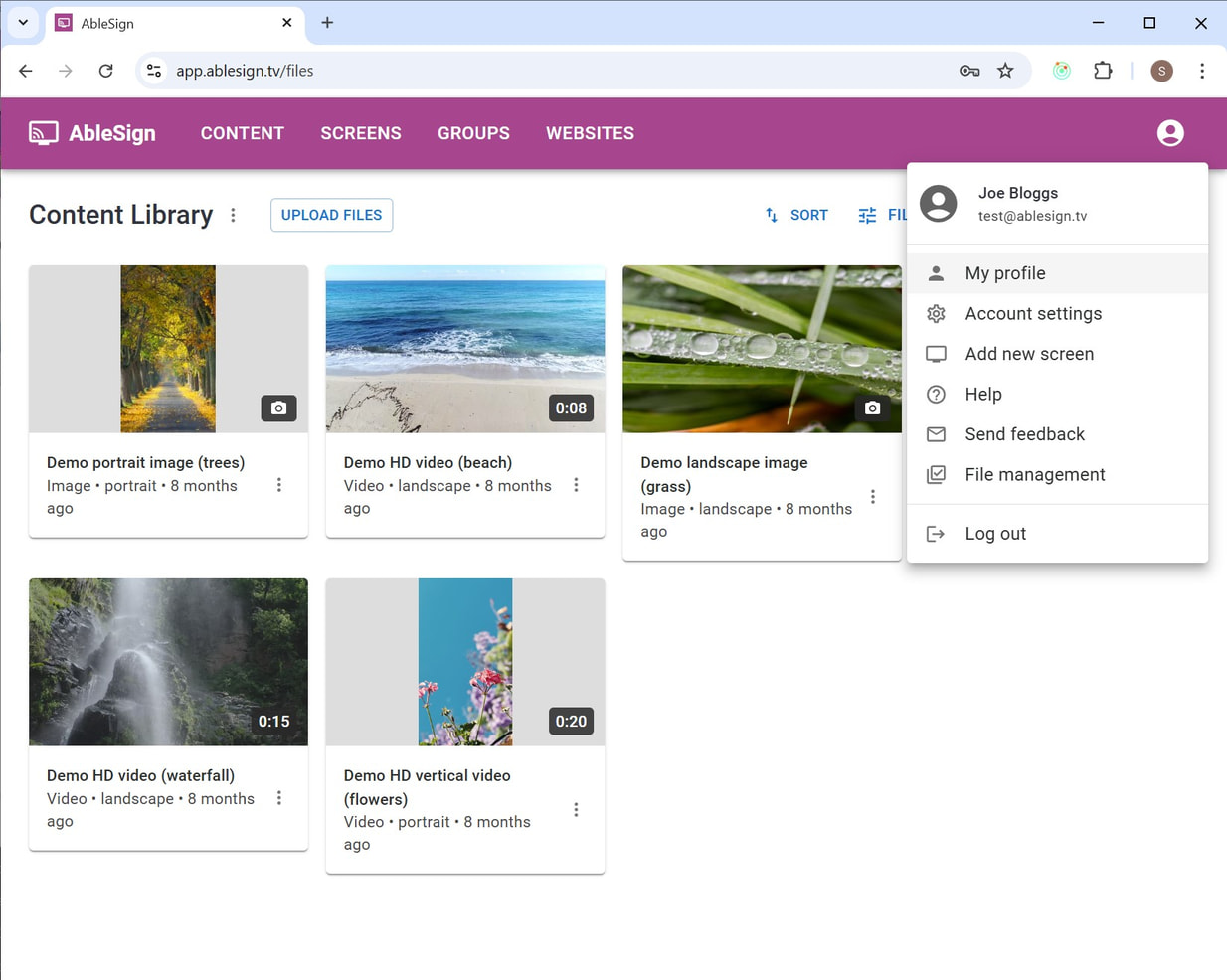Go to the Screens tab

point(361,133)
